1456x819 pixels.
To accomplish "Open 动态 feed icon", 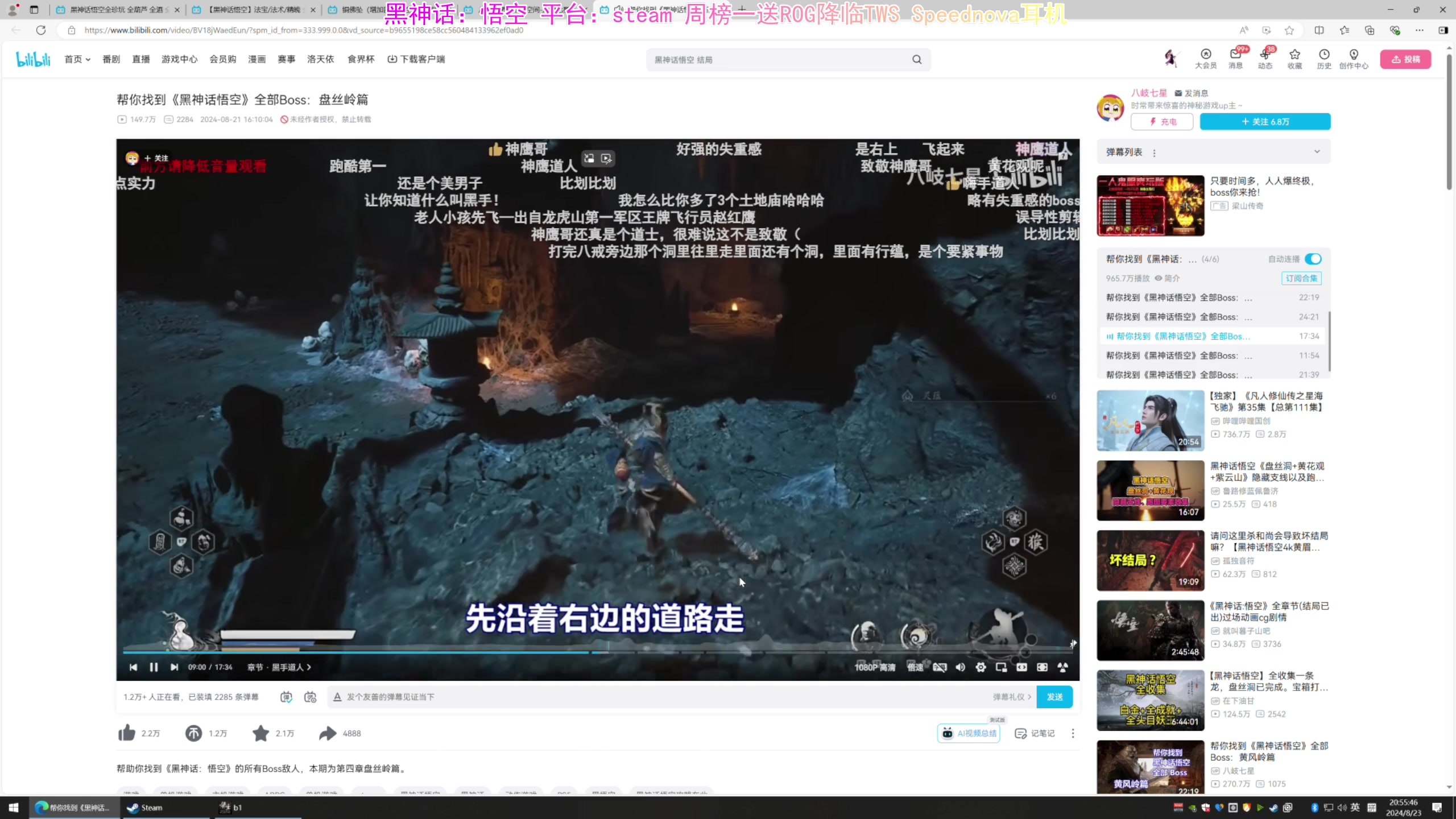I will 1265,59.
